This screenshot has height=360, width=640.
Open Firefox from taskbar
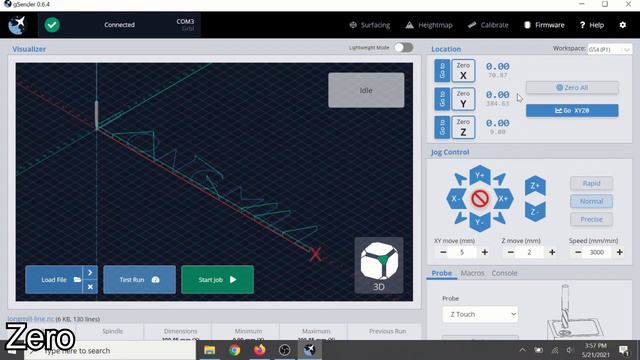259,350
